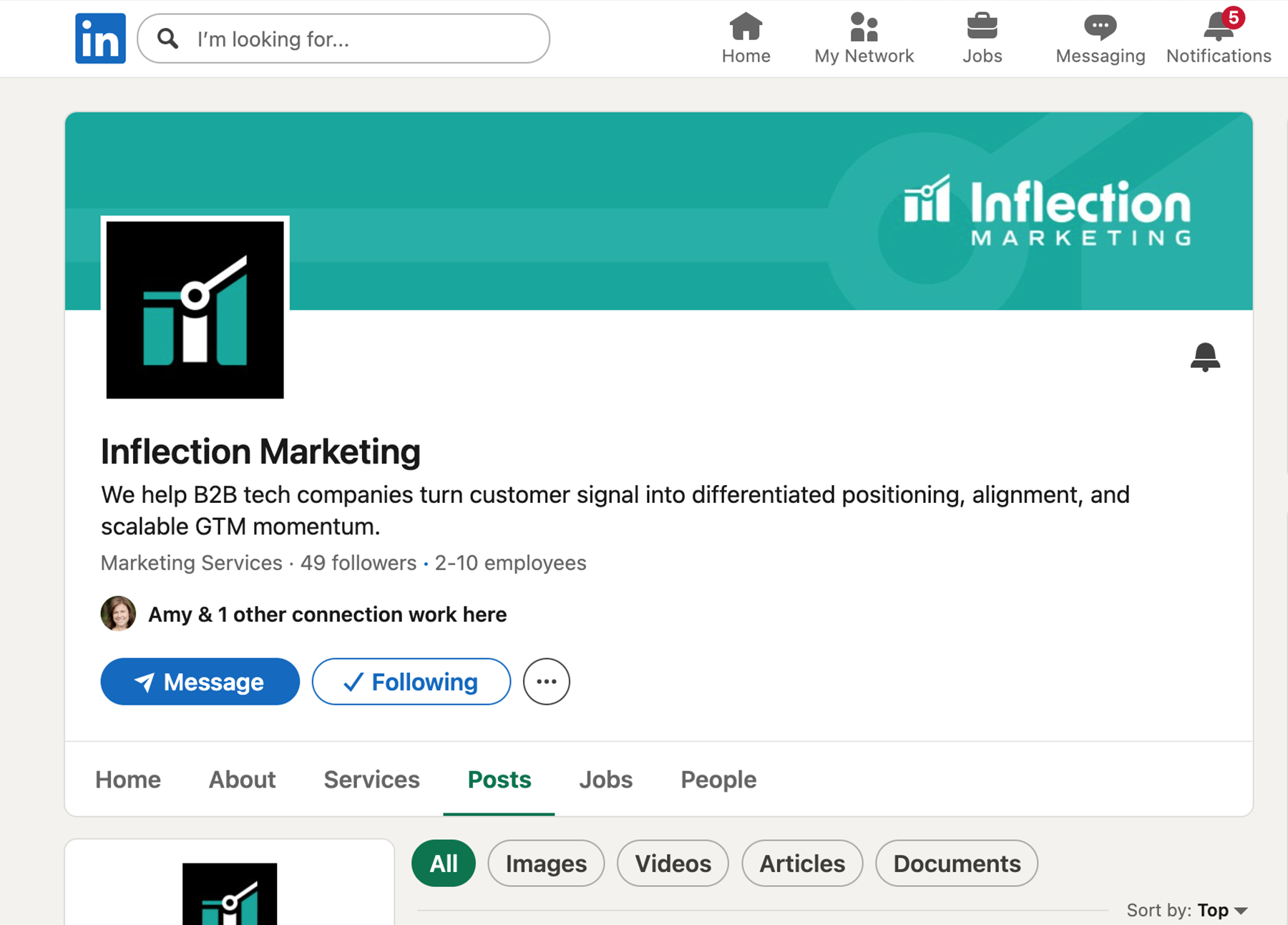Unfollow via the Following button
This screenshot has height=925, width=1288.
coord(411,682)
